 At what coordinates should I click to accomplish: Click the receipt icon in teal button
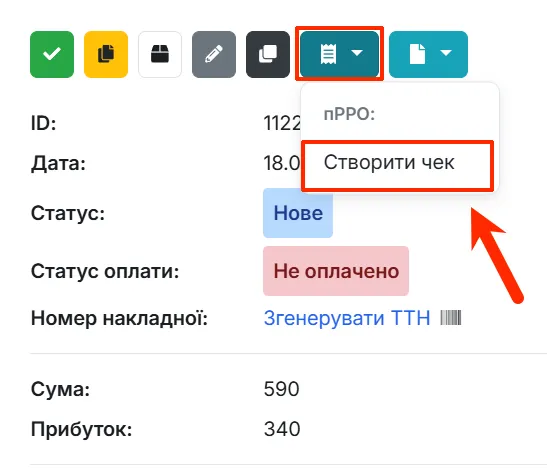coord(328,54)
